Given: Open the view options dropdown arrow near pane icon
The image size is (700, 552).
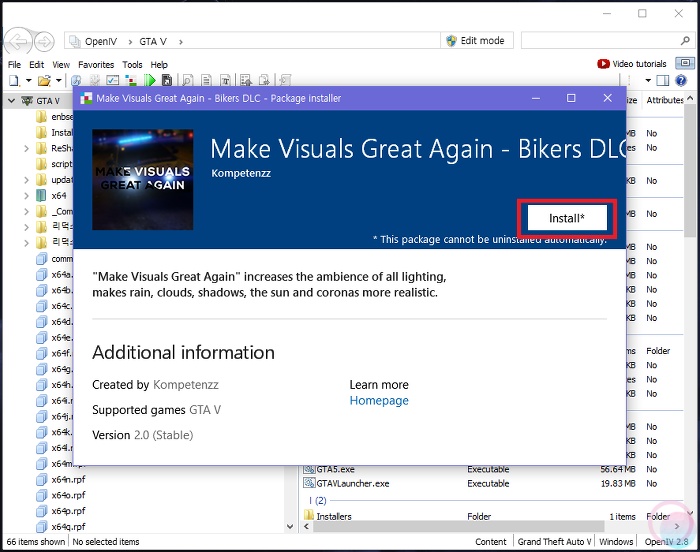Looking at the screenshot, I should coord(648,80).
